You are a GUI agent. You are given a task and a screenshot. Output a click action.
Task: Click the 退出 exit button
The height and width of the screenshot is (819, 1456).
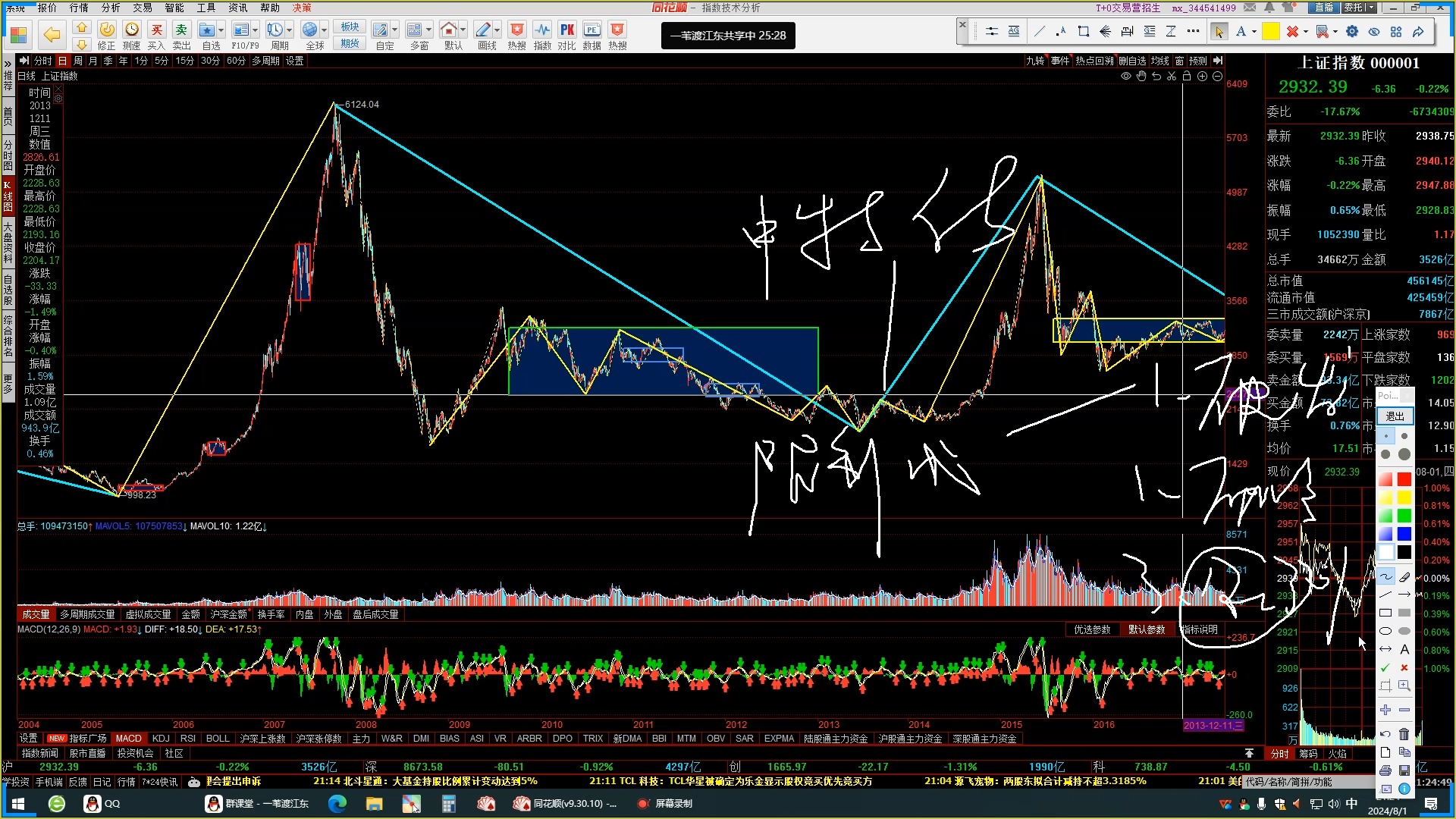coord(1395,416)
